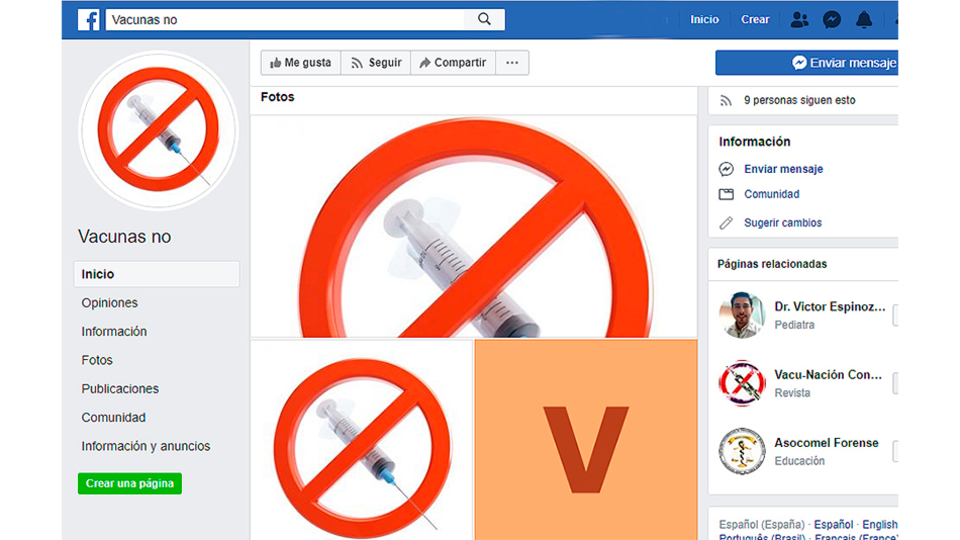
Task: Click the Educación category label
Action: point(800,461)
